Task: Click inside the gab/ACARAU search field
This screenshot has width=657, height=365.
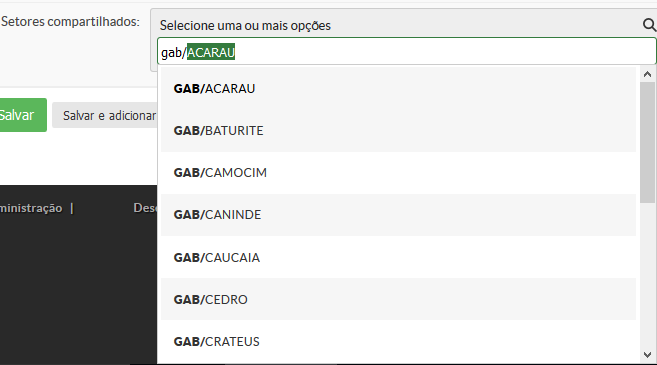Action: point(406,52)
